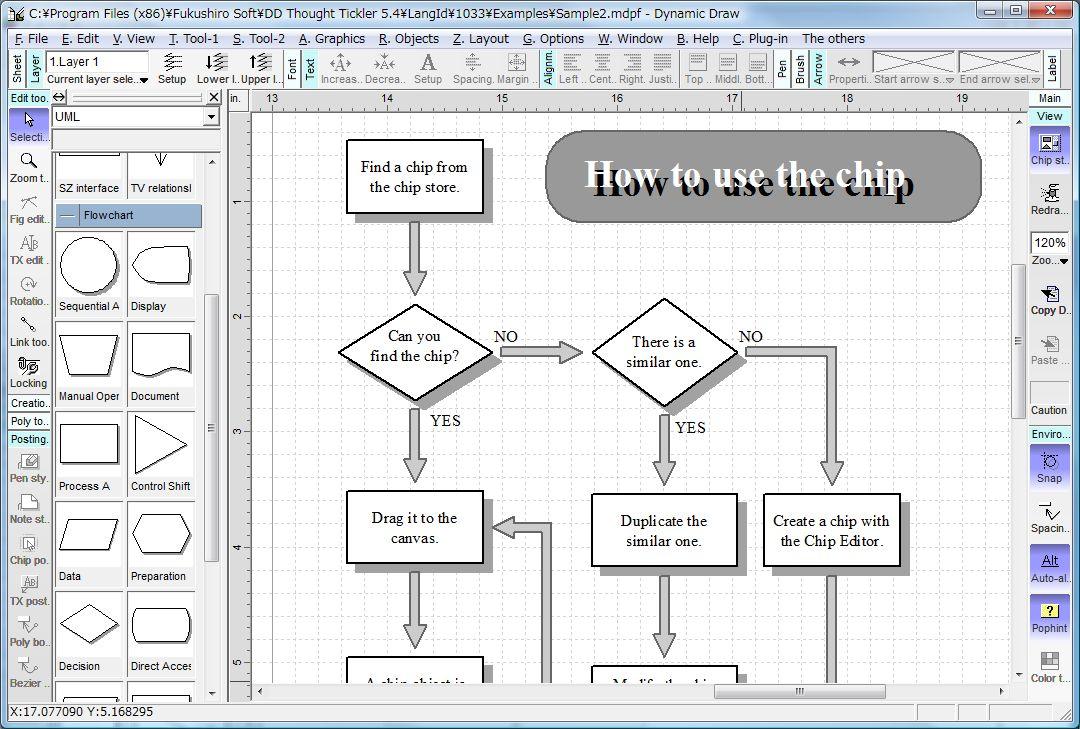Pick the Poly bond tool

(29, 632)
